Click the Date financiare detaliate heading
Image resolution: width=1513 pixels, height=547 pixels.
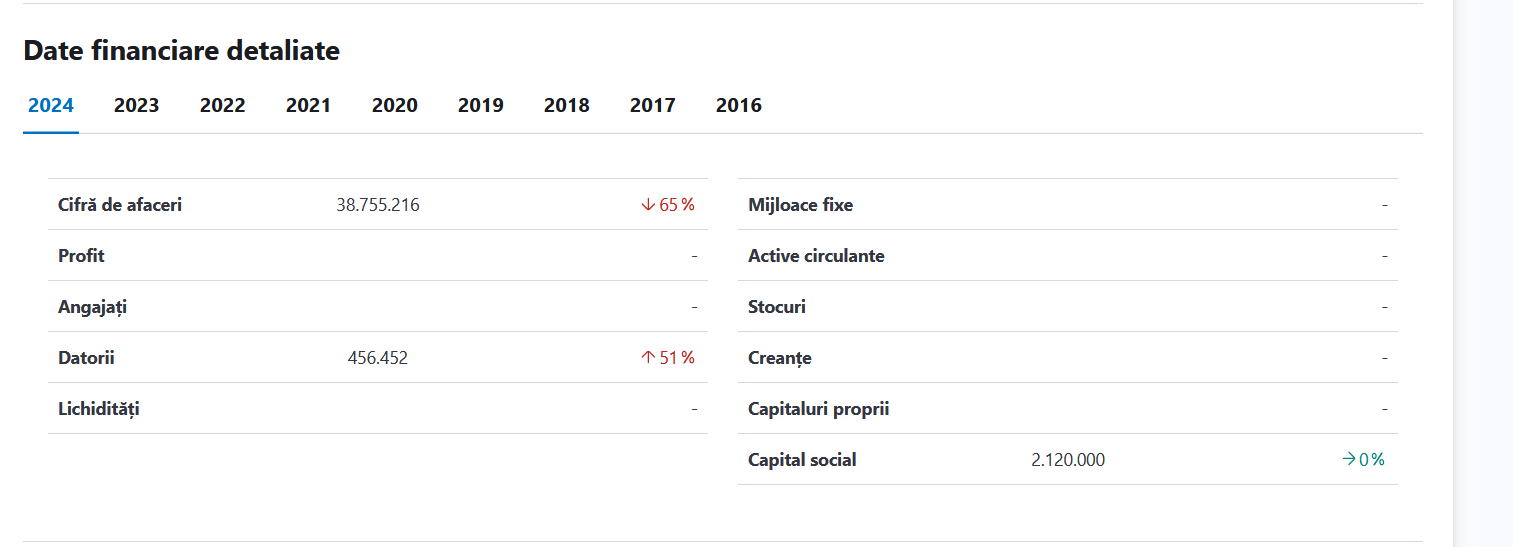(x=182, y=51)
